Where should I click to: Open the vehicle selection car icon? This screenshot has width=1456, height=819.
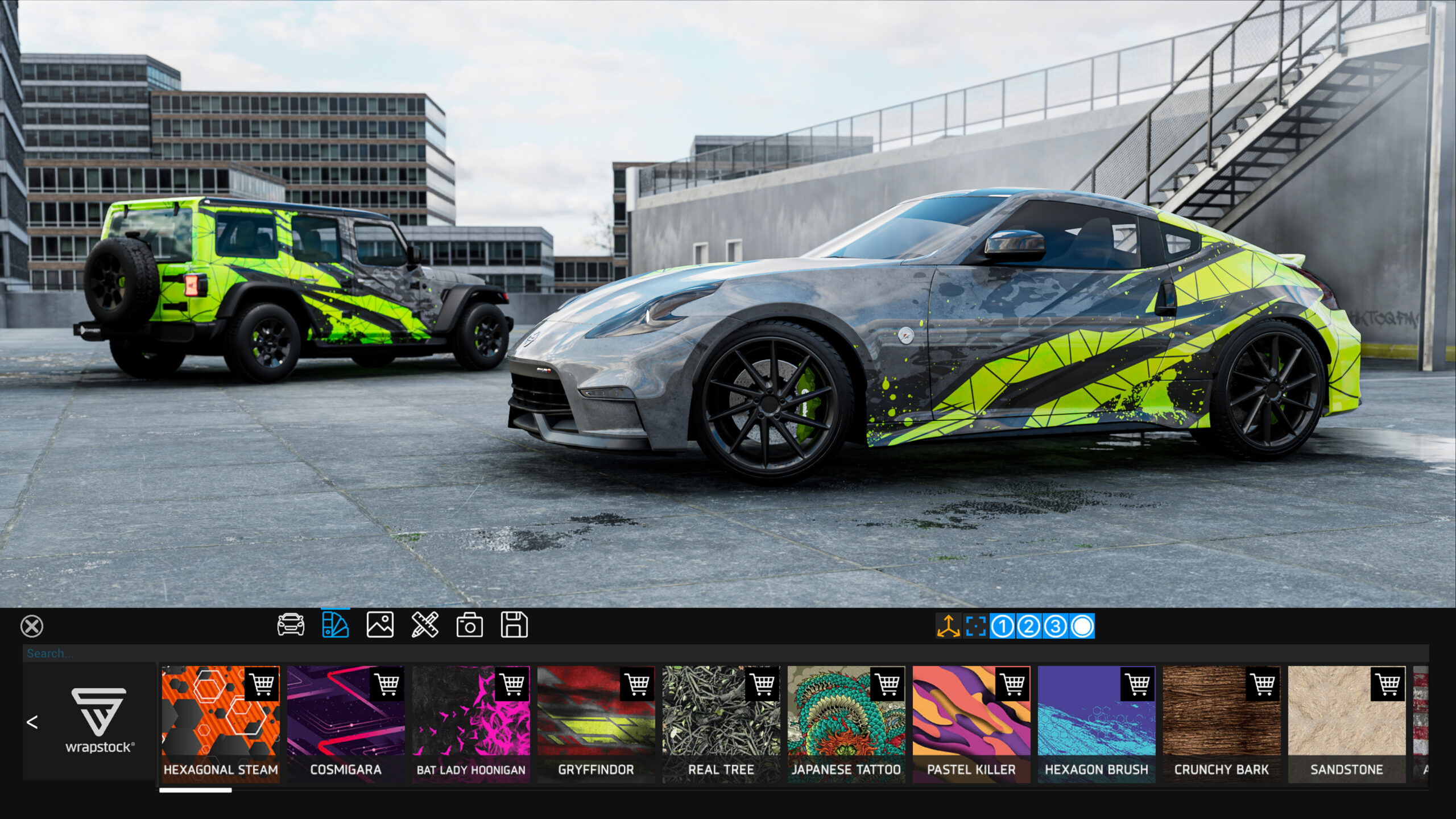(x=291, y=625)
